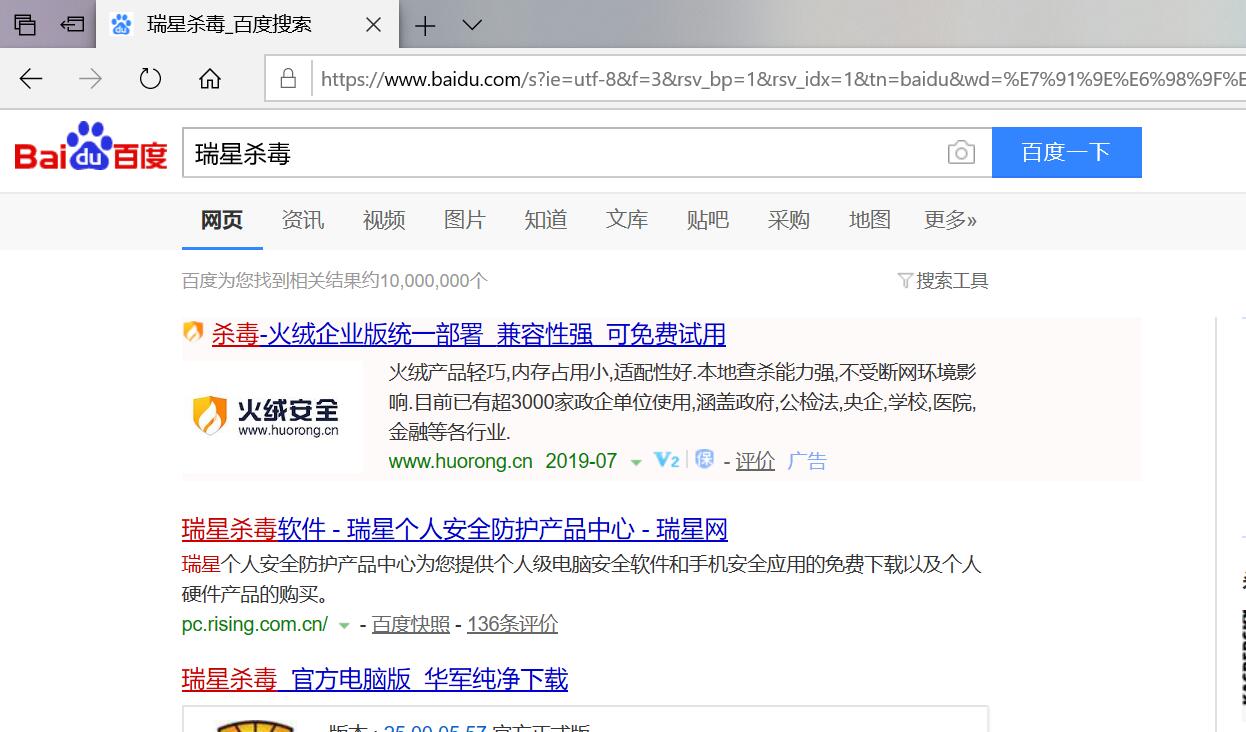This screenshot has height=732, width=1246.
Task: Open the 136条评价 reviews link
Action: click(x=512, y=624)
